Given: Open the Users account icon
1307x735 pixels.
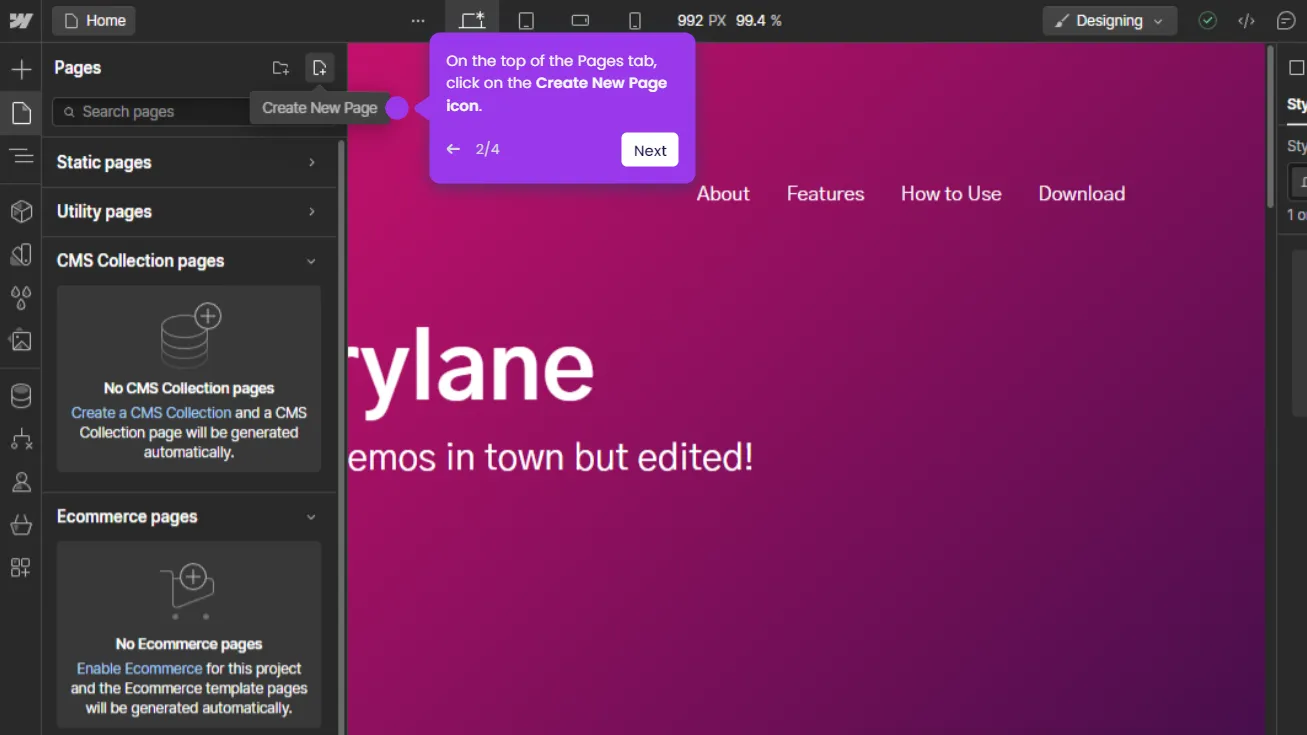Looking at the screenshot, I should pos(21,482).
